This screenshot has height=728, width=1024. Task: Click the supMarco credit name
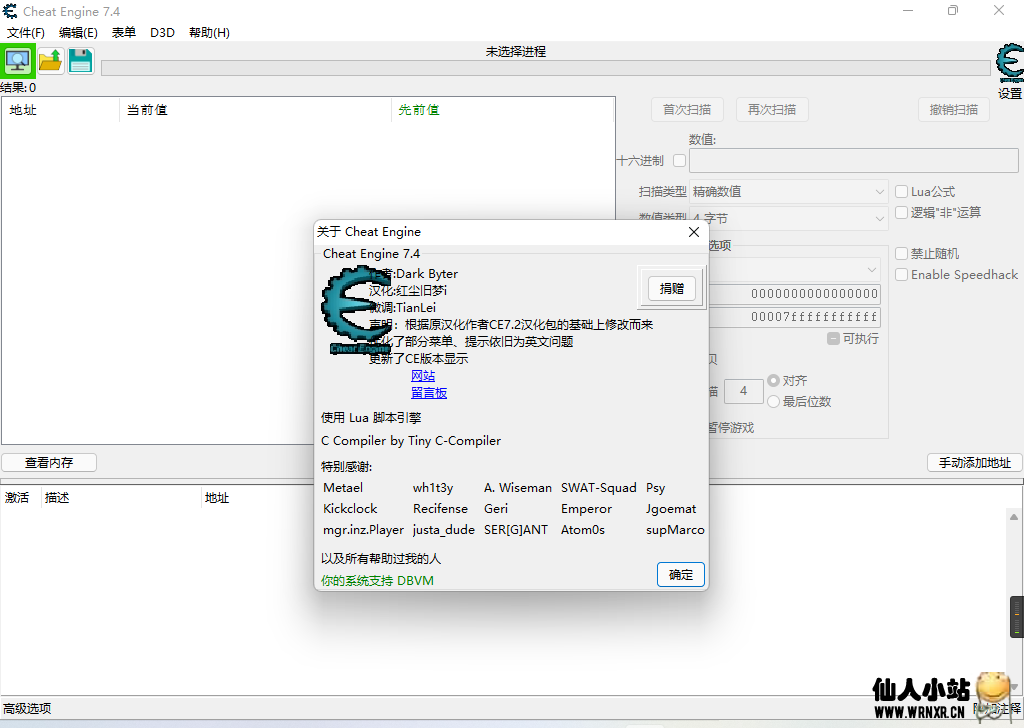[x=675, y=530]
